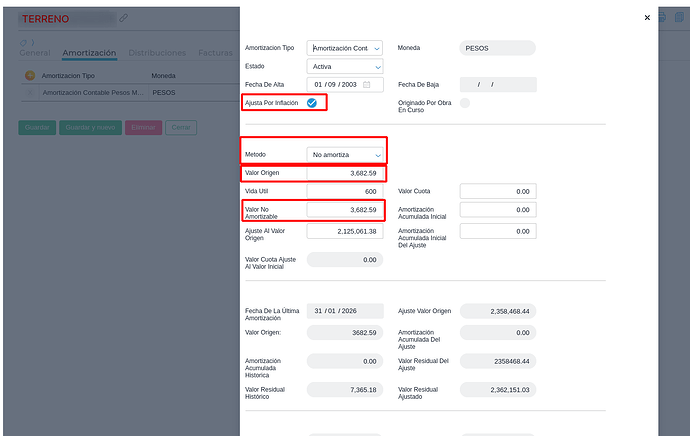
Task: Close the amortization detail panel with X
Action: point(647,17)
